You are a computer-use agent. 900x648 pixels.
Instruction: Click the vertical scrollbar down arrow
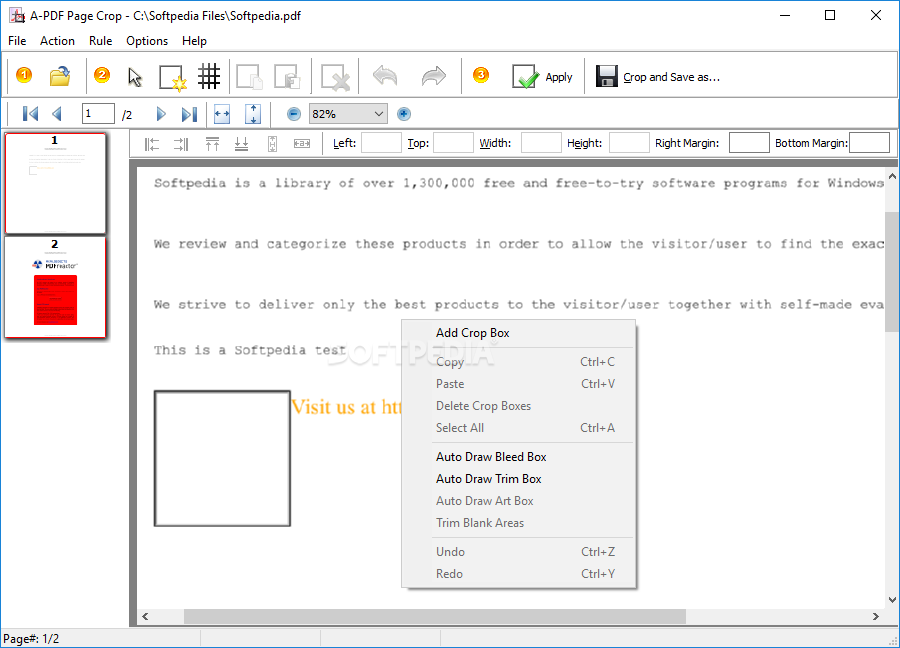point(892,600)
